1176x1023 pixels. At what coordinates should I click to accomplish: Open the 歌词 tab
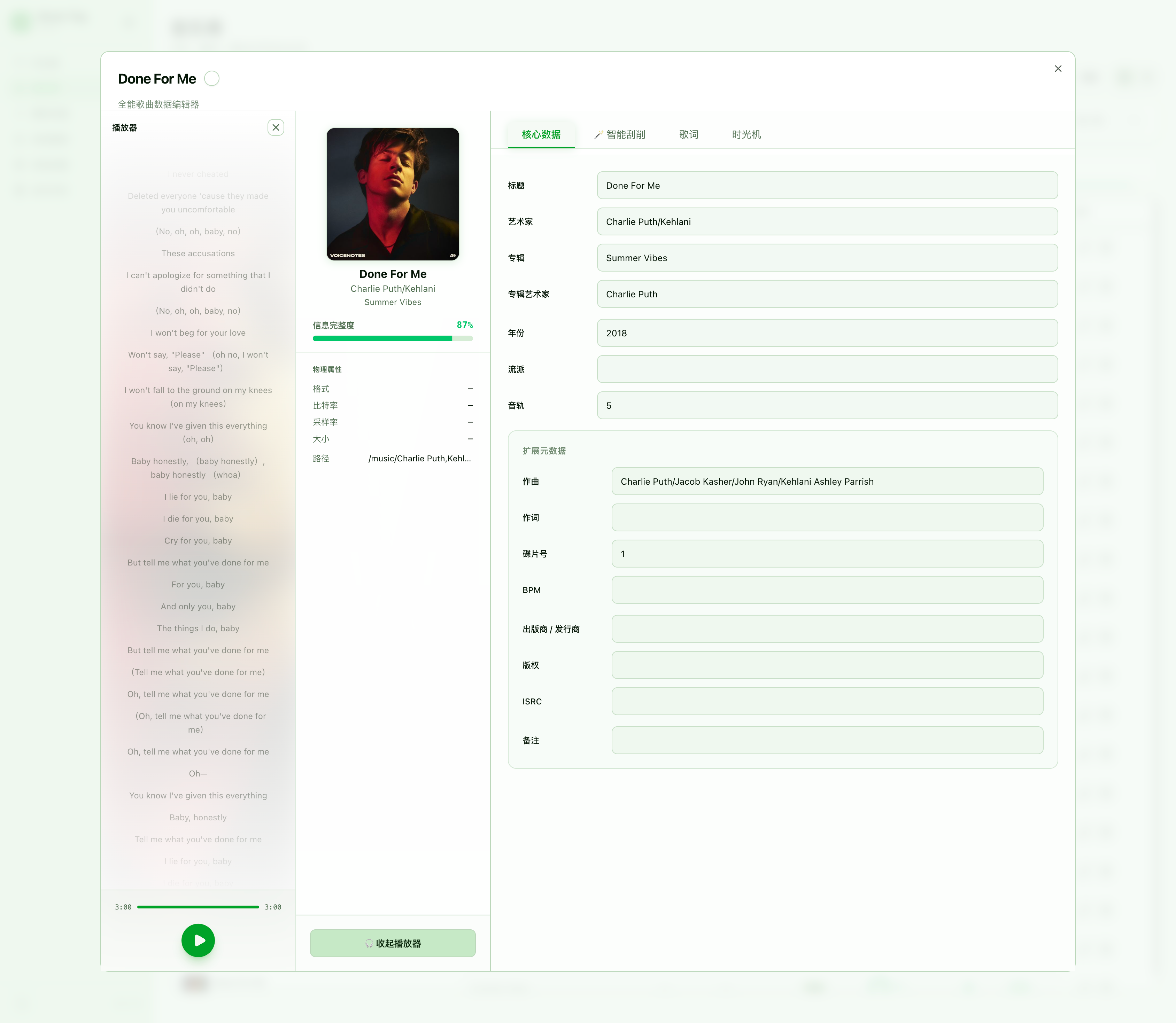[x=689, y=135]
